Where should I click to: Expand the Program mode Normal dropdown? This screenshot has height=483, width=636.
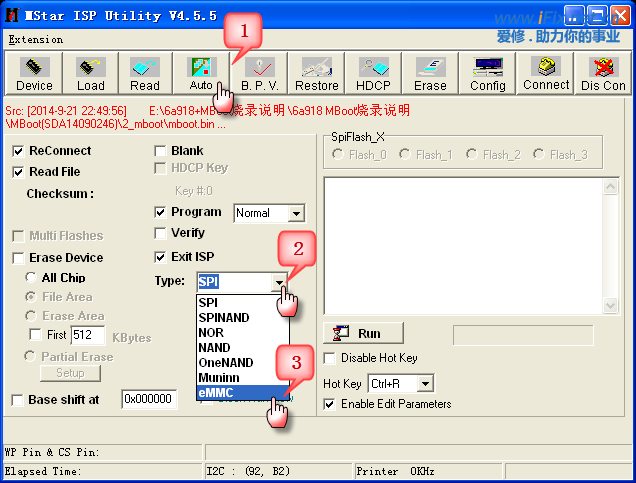click(x=295, y=213)
